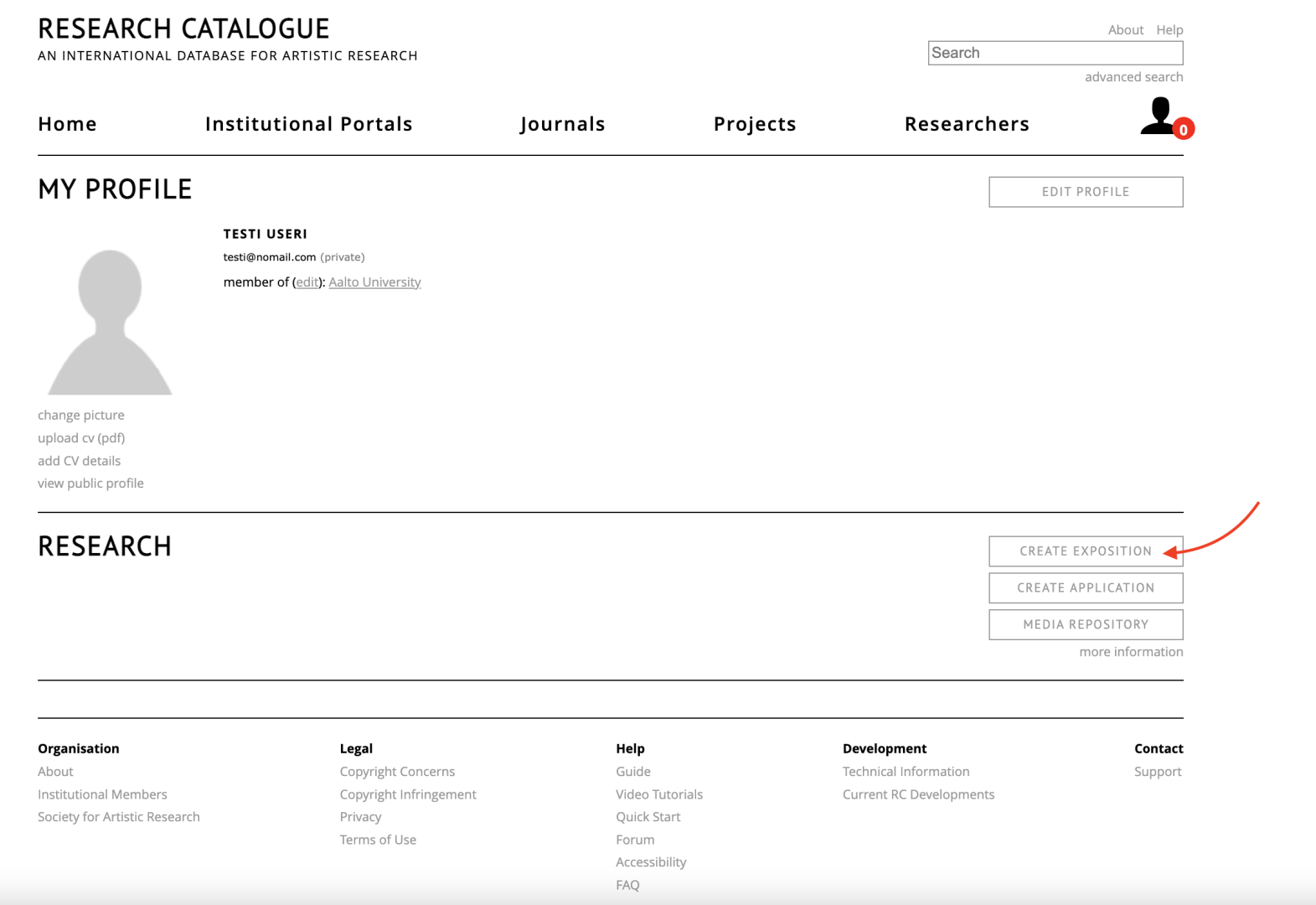Open Copyright Concerns footer link
This screenshot has height=905, width=1316.
[x=397, y=772]
